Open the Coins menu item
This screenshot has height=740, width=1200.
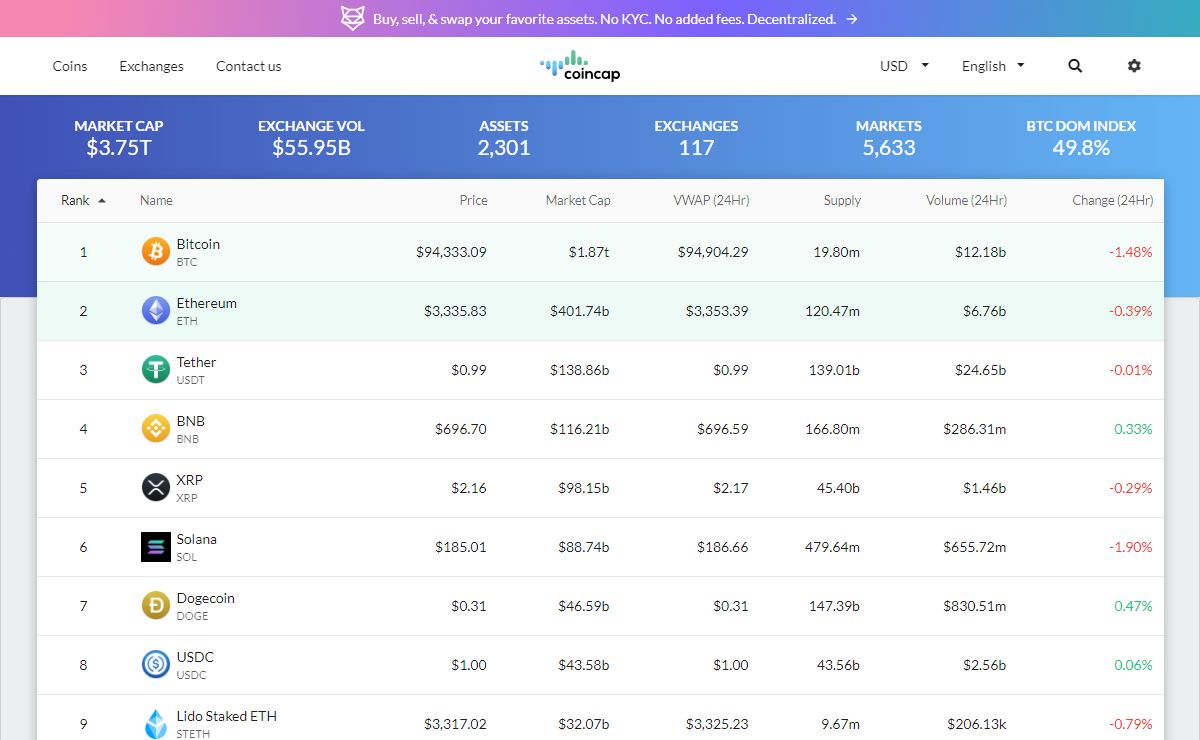pyautogui.click(x=70, y=66)
